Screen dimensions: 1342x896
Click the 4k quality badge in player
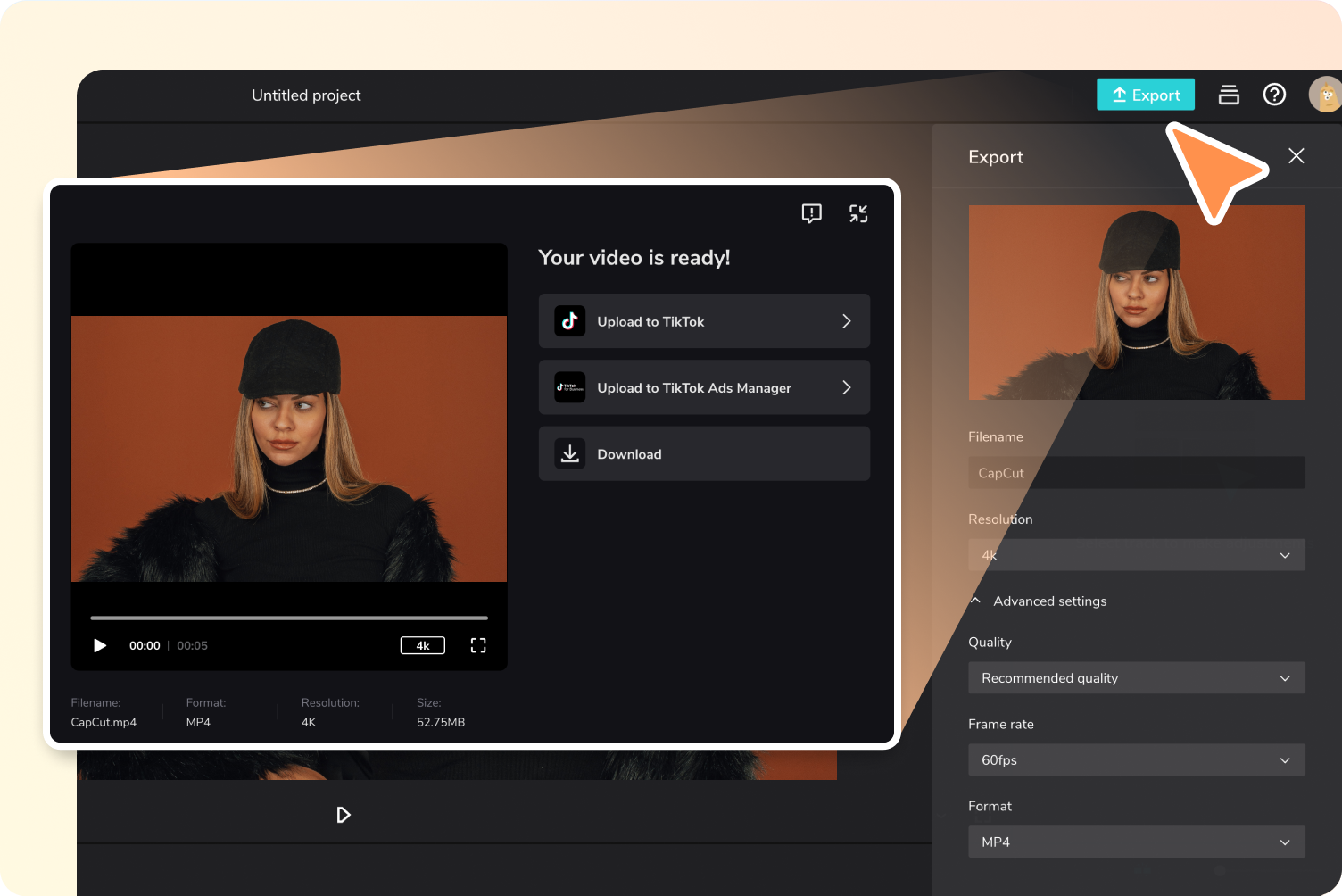coord(423,645)
